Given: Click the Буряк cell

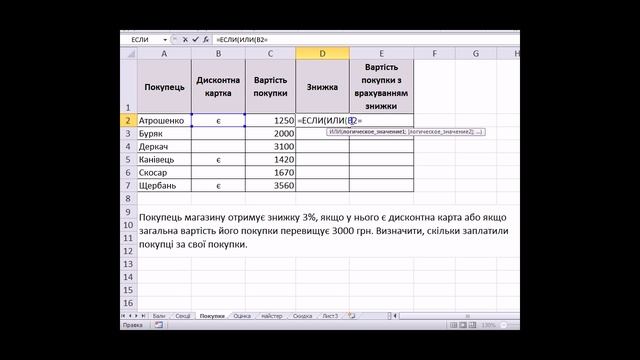Looking at the screenshot, I should click(x=164, y=133).
